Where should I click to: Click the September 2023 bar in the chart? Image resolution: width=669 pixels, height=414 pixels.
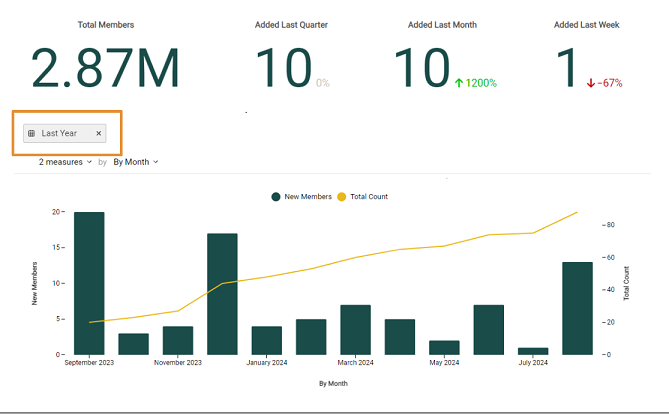89,283
